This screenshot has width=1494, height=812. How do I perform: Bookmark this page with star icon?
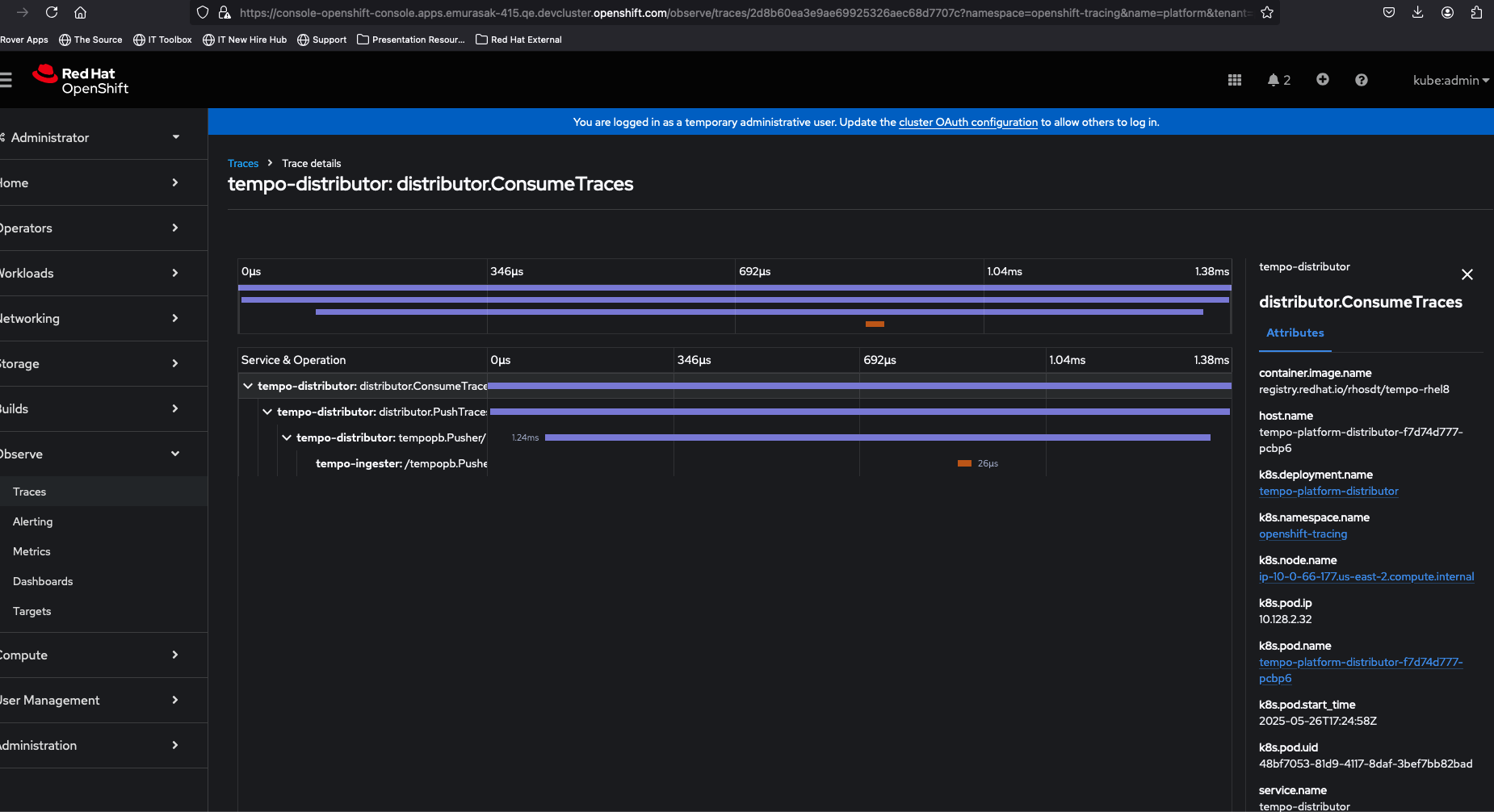[1267, 12]
